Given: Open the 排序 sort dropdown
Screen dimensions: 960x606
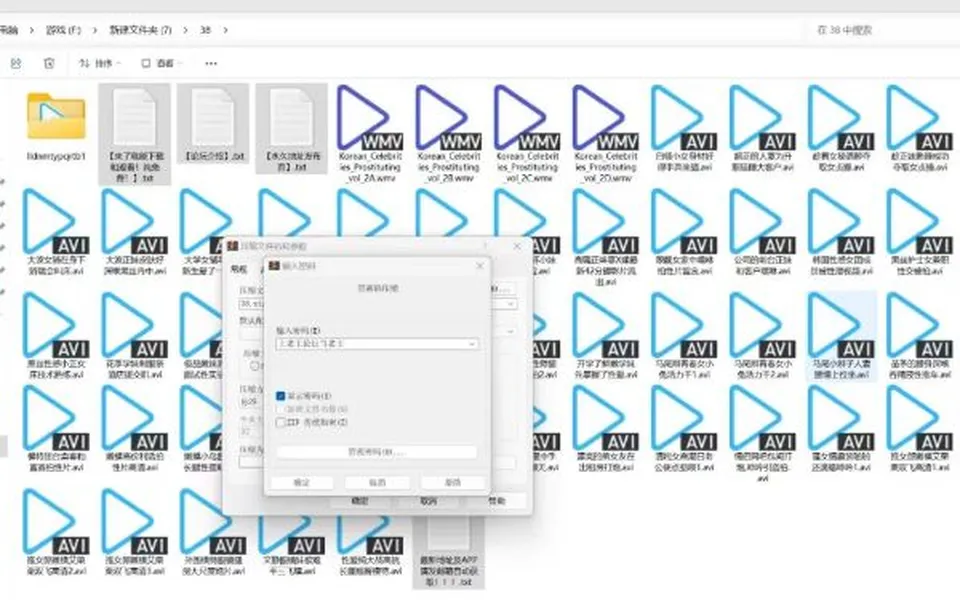Looking at the screenshot, I should coord(100,63).
